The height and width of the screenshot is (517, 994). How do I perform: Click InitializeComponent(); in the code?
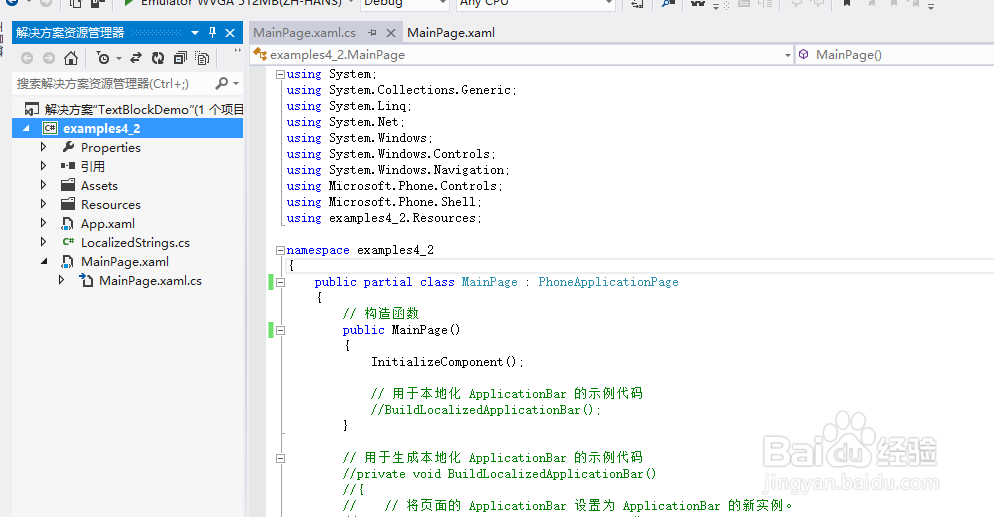point(448,362)
